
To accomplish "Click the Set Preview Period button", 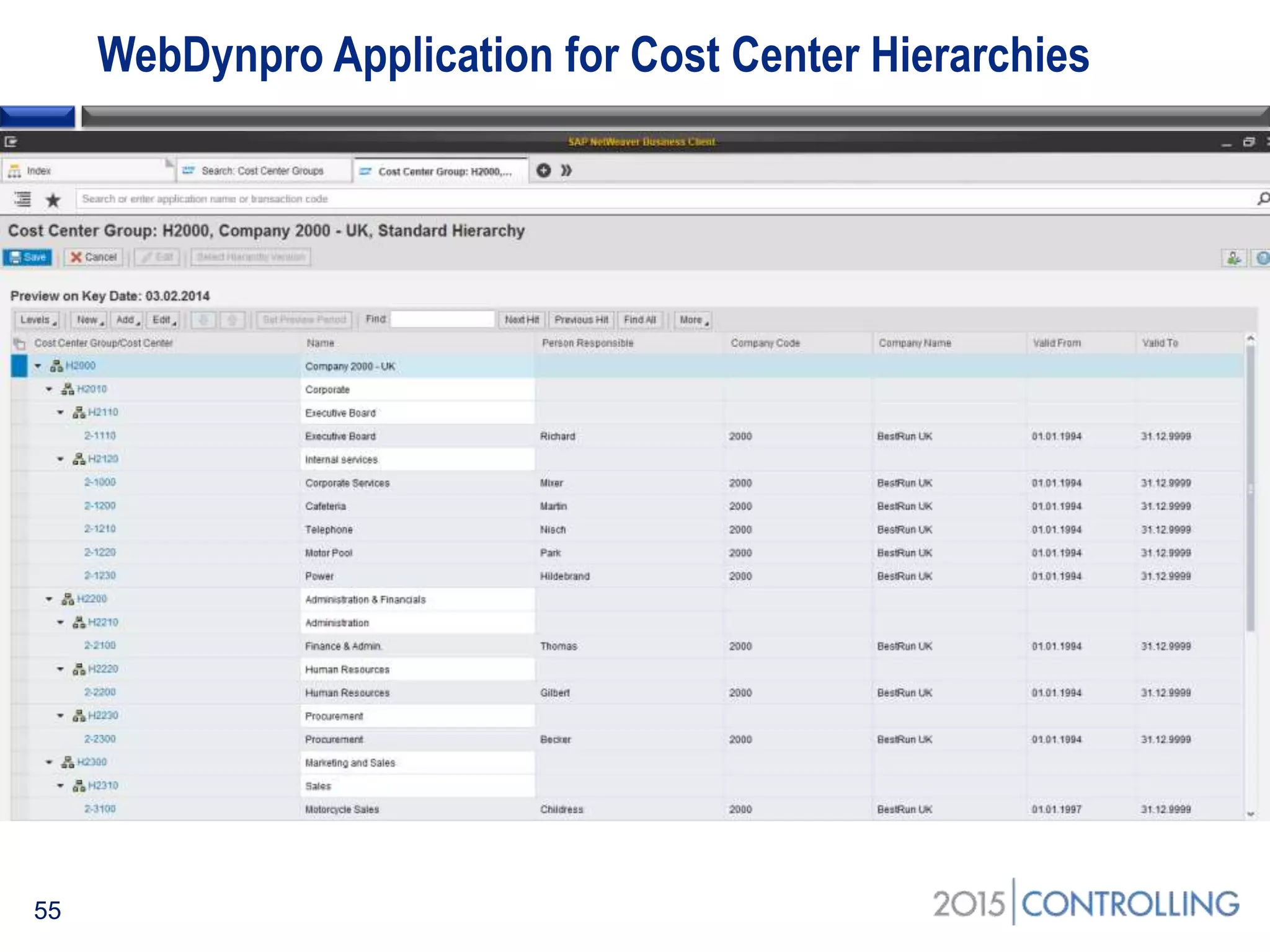I will (304, 320).
